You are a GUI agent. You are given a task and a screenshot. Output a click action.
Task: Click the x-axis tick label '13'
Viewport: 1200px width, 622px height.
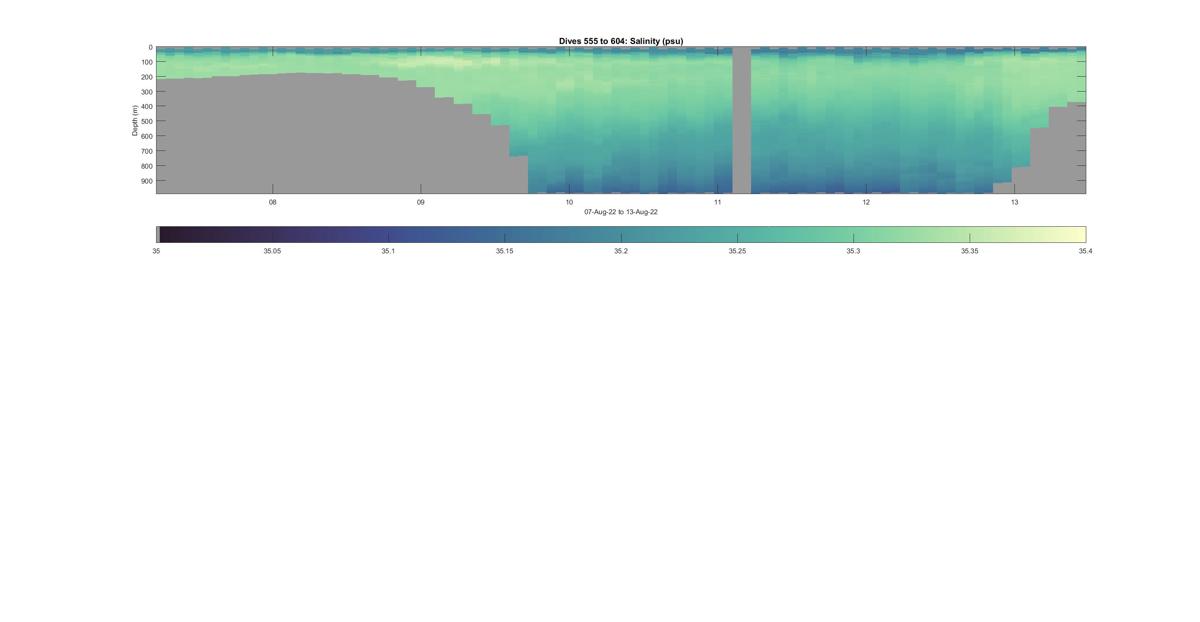point(1014,202)
